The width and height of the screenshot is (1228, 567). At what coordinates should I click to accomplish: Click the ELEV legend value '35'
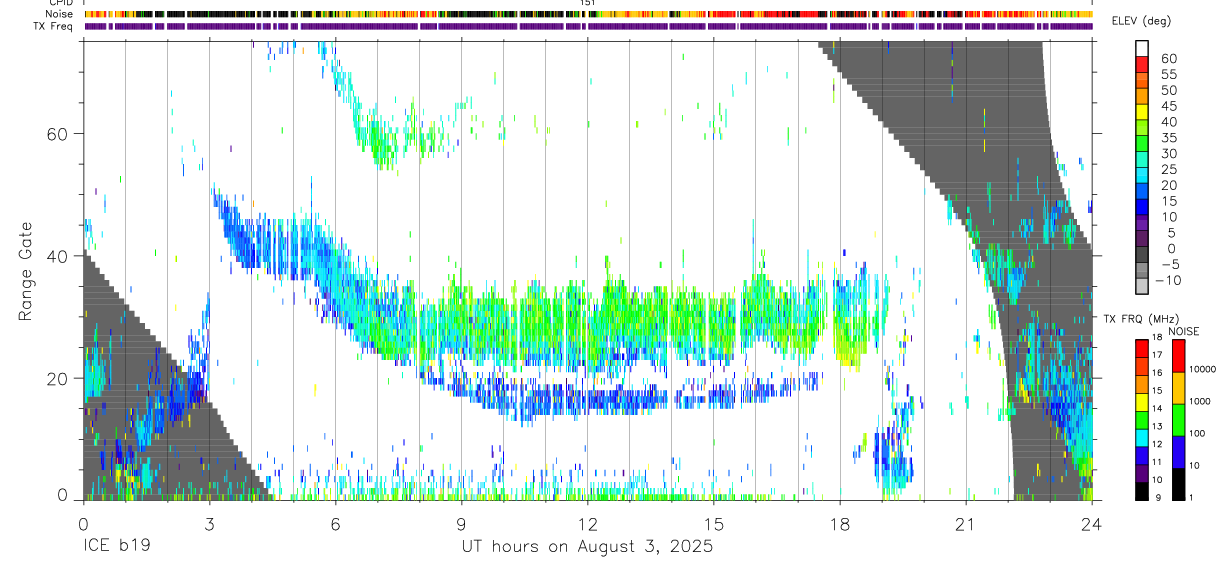coord(1168,138)
